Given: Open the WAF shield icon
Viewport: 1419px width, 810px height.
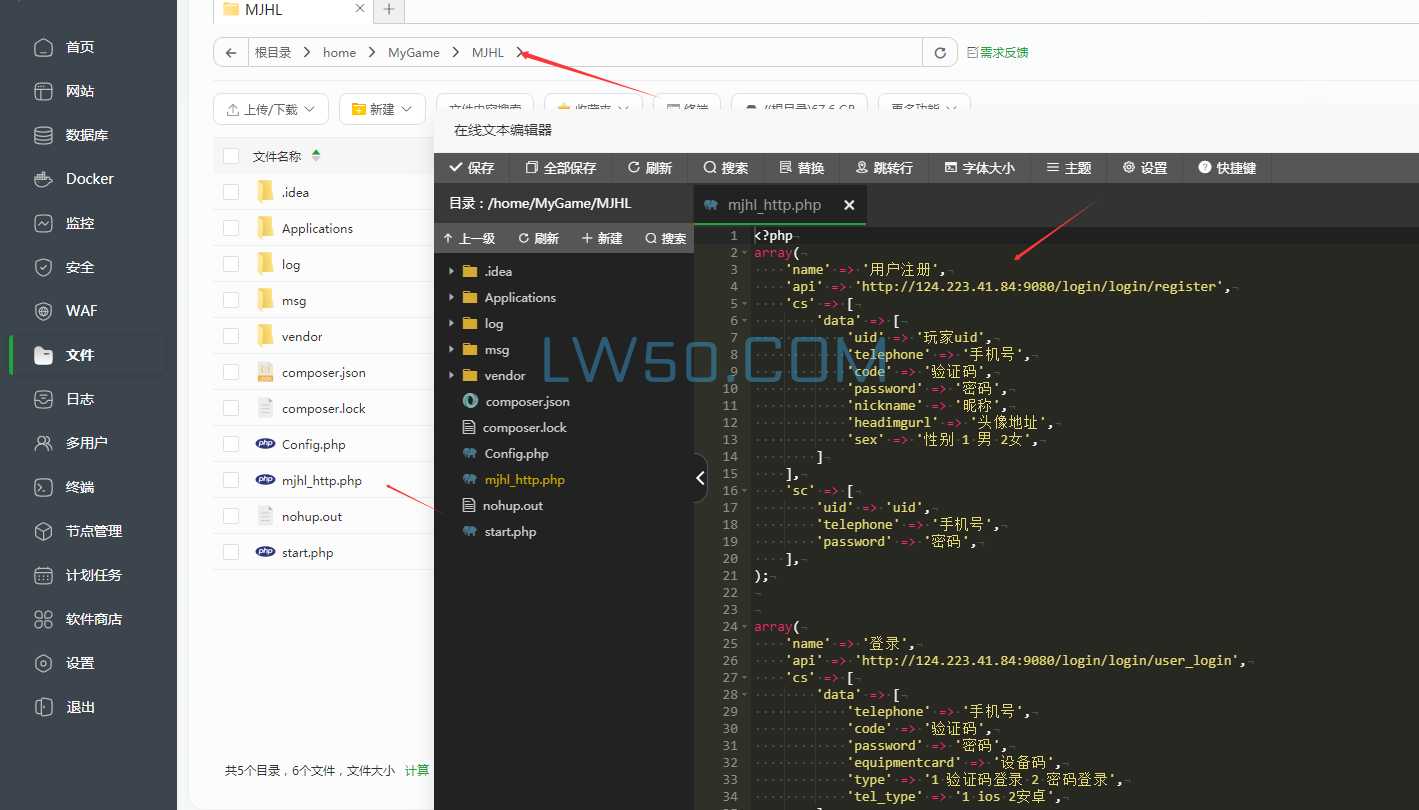Looking at the screenshot, I should point(43,311).
